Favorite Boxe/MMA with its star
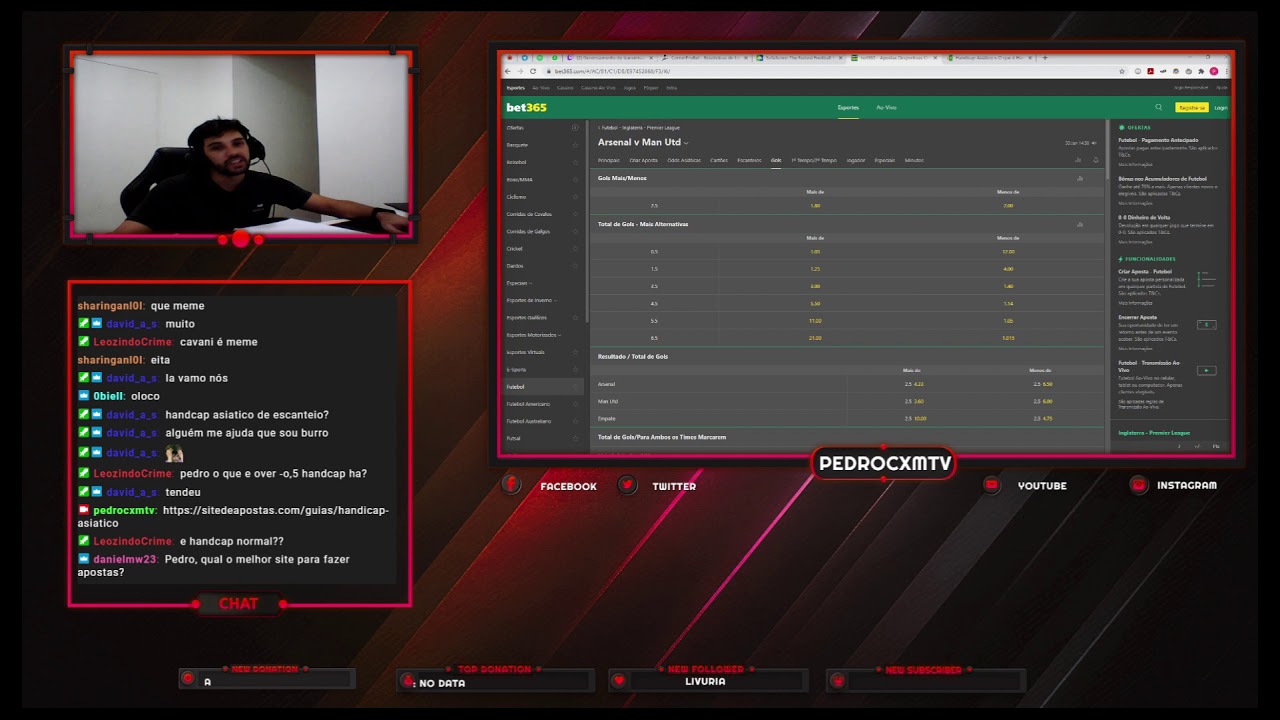 point(575,180)
